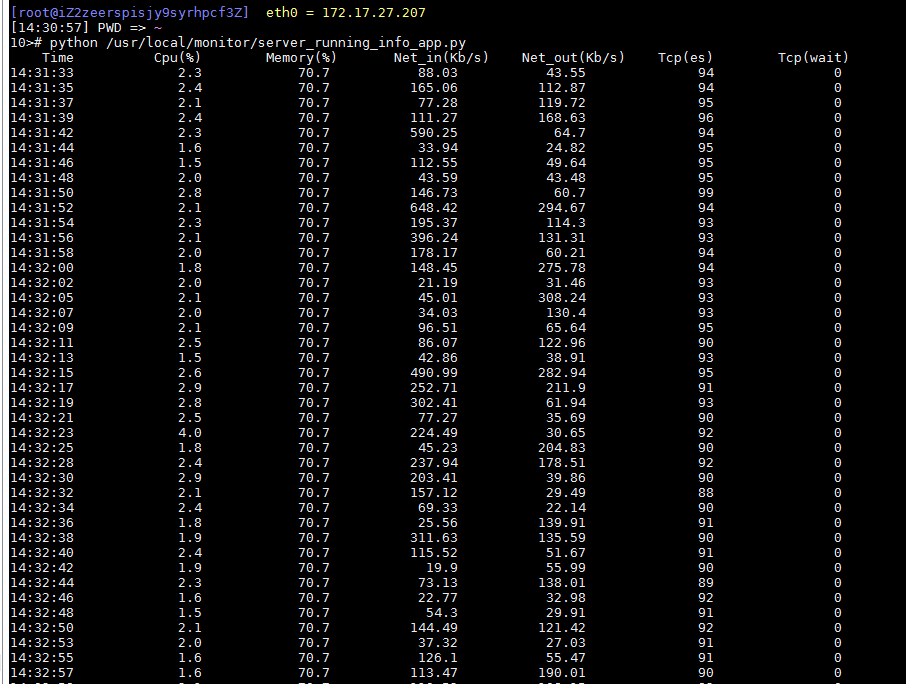Click the 14:32:38 time entry
This screenshot has height=684, width=906.
42,538
